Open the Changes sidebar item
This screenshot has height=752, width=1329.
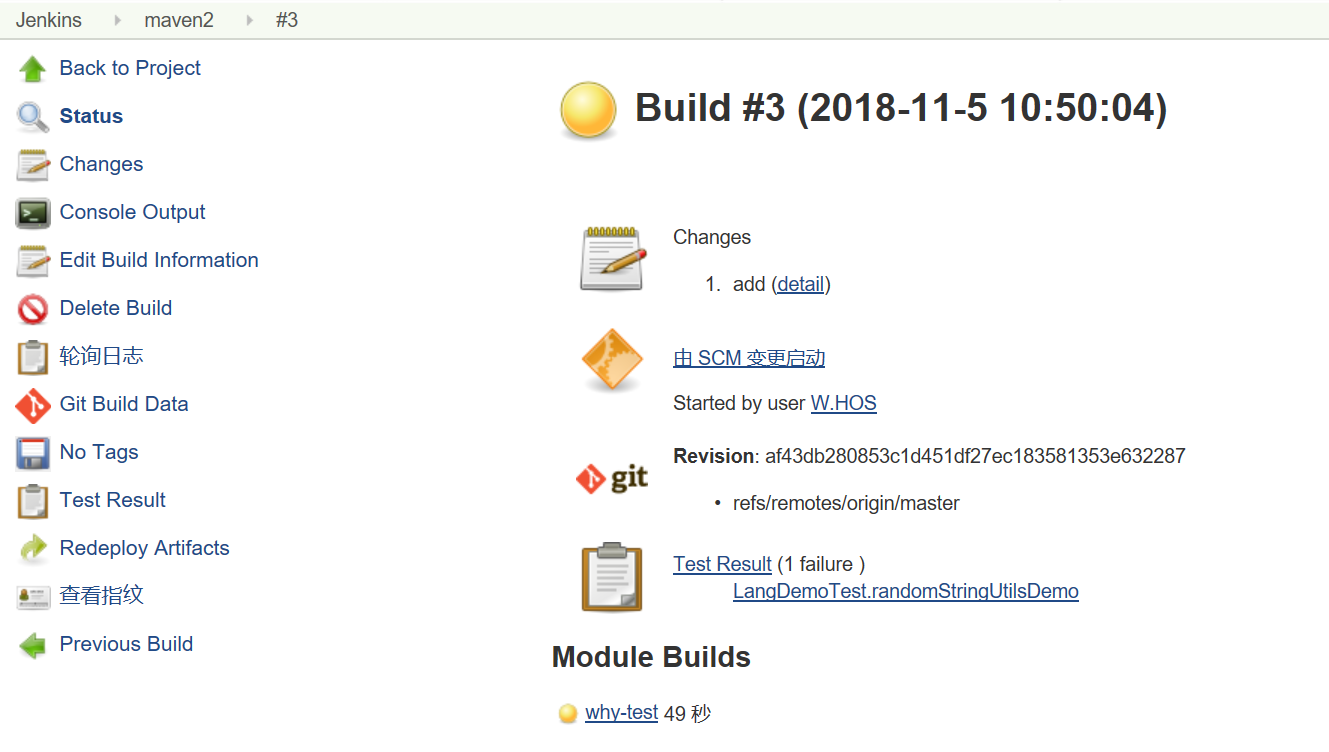point(101,164)
